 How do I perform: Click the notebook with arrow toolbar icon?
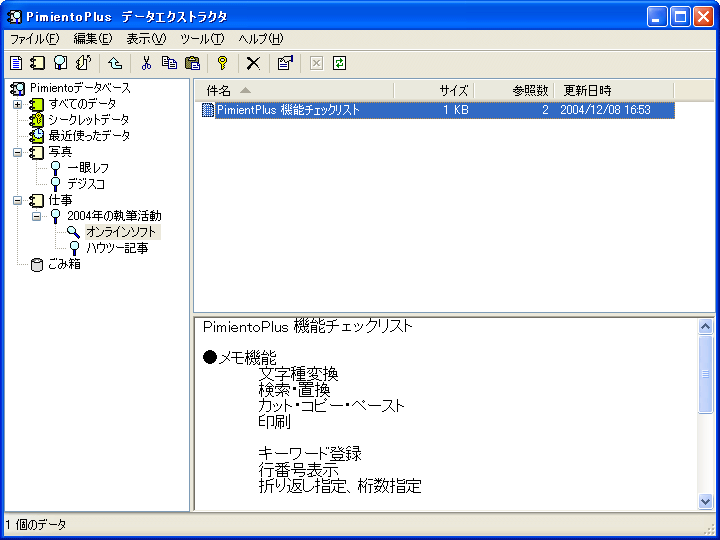click(84, 63)
